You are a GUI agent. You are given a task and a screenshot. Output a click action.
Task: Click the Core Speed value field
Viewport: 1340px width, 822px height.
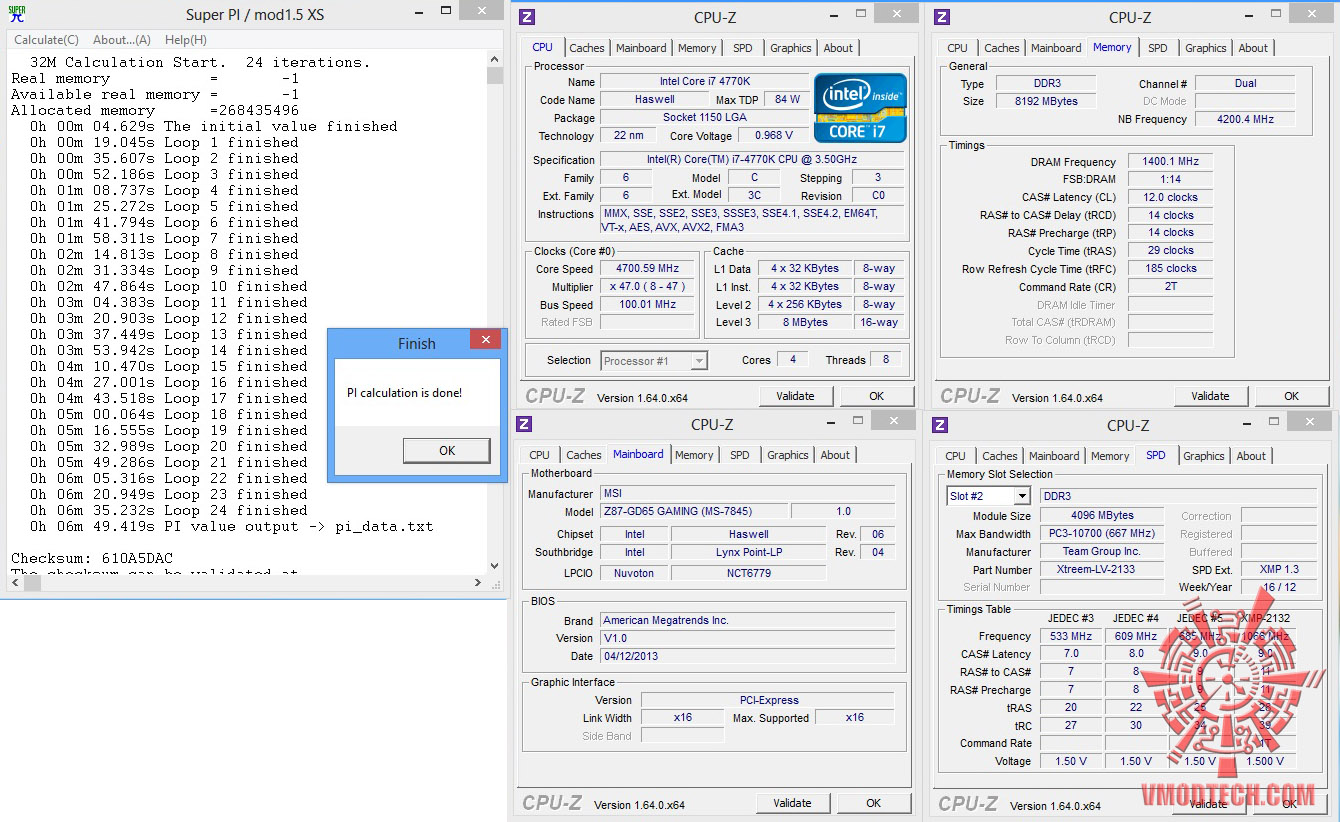click(x=649, y=269)
